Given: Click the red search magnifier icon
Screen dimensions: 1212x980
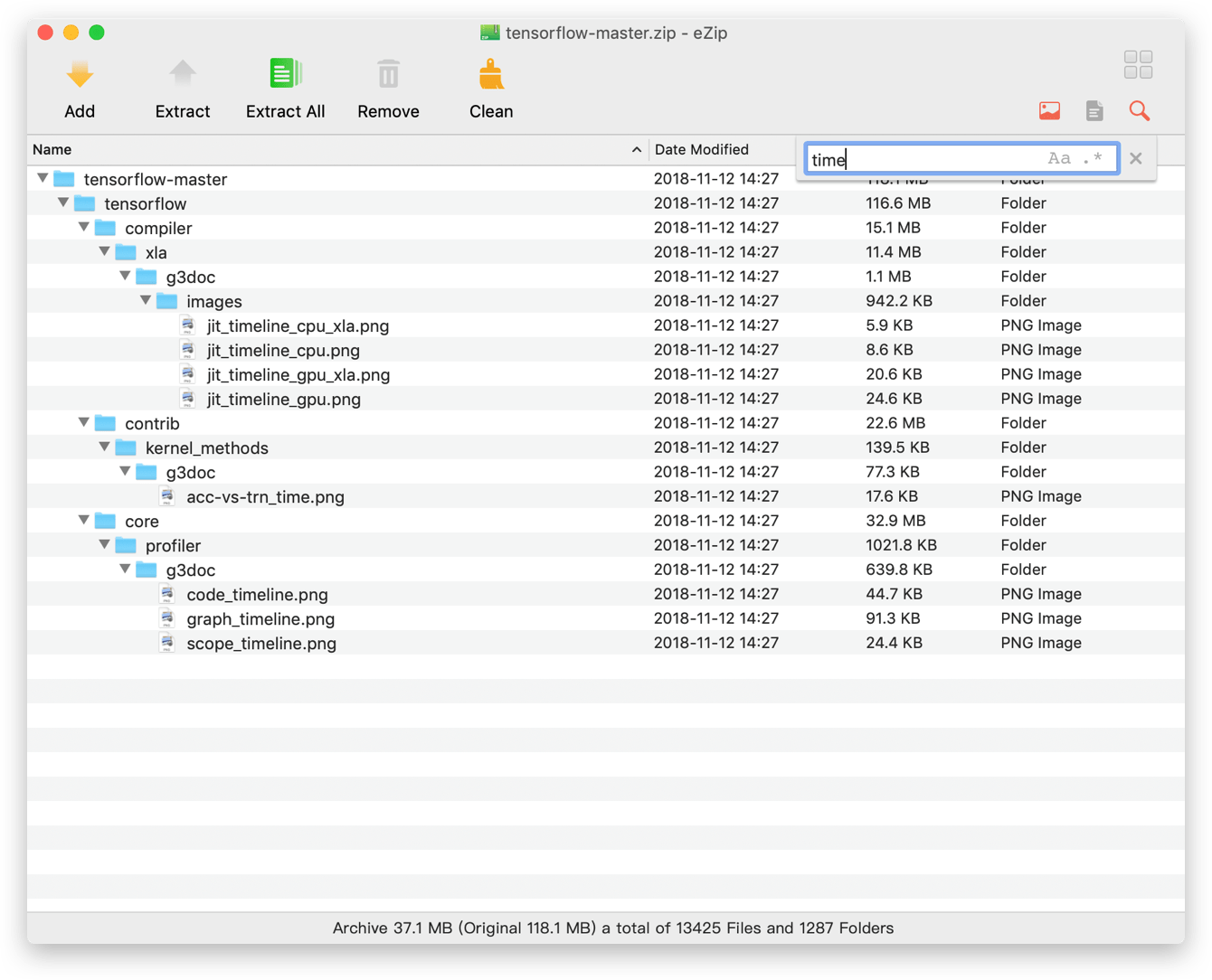Looking at the screenshot, I should tap(1140, 111).
